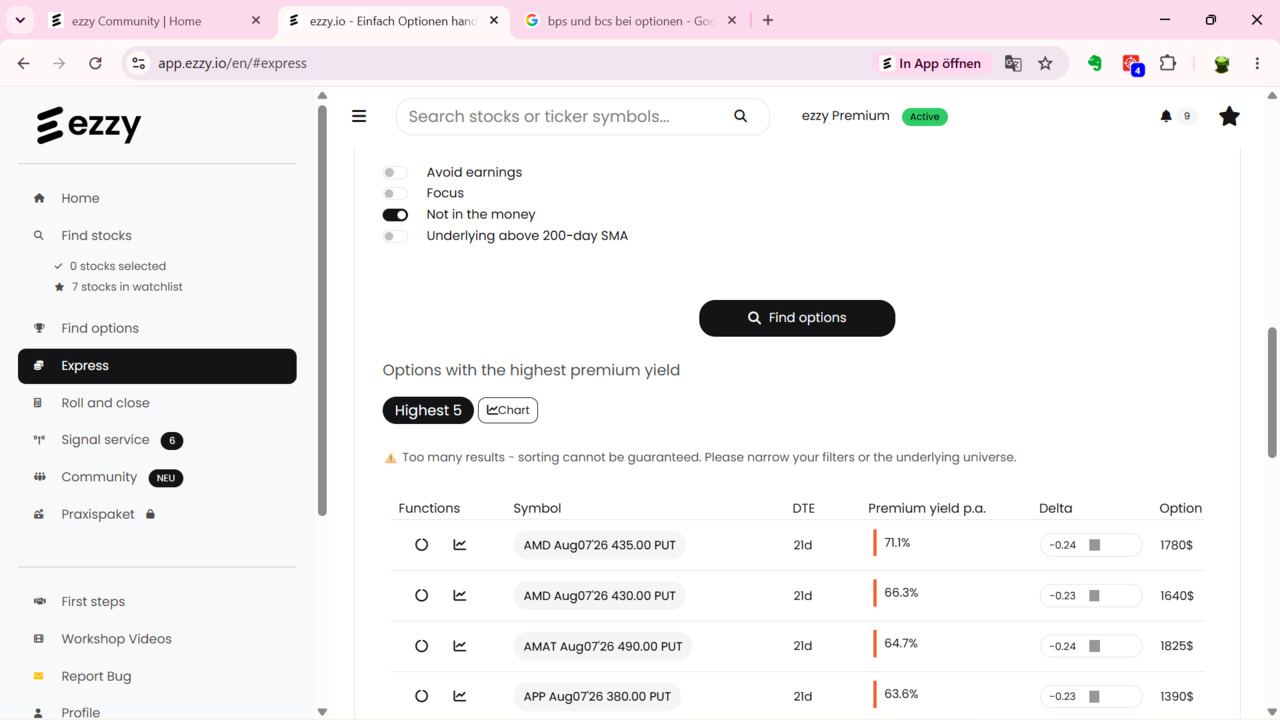Screen dimensions: 1280x720
Task: Click the sidebar vertical scrollbar
Action: (322, 310)
